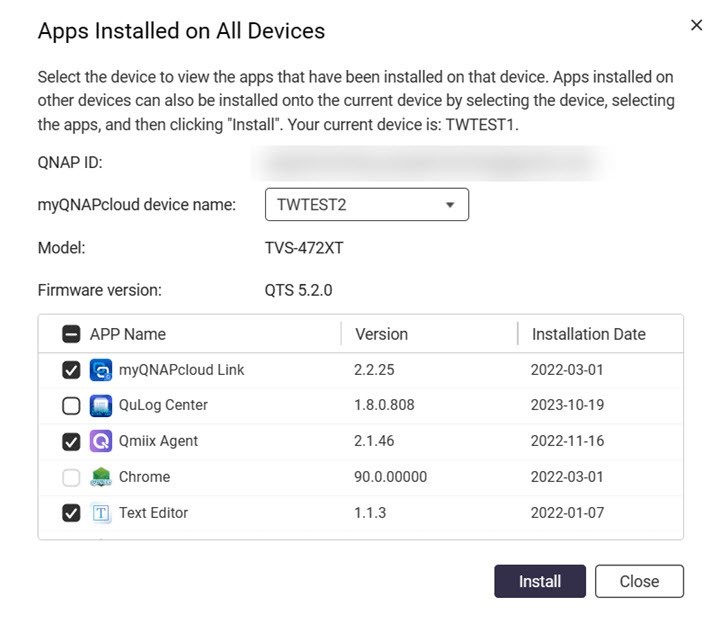Image resolution: width=720 pixels, height=623 pixels.
Task: Click the dropdown arrow next to TWTEST2
Action: (x=450, y=205)
